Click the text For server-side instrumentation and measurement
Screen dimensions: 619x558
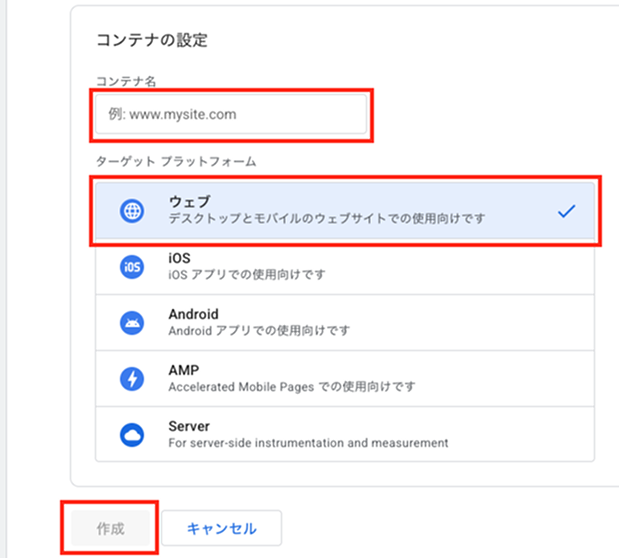tap(308, 443)
